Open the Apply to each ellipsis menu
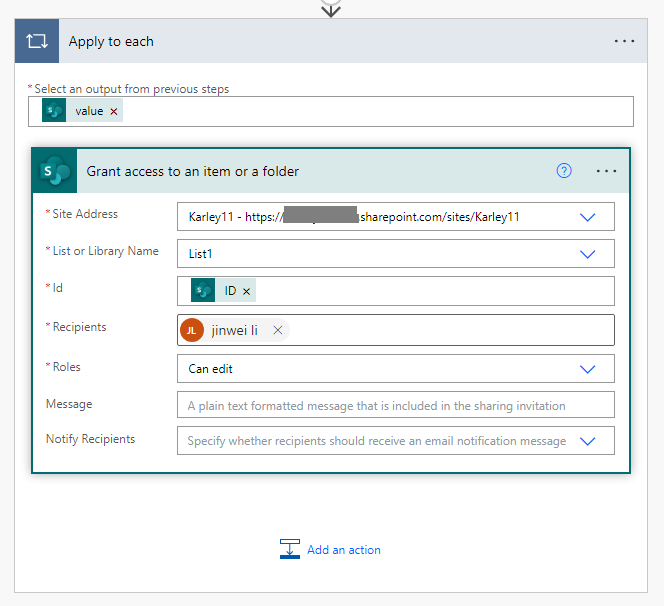Screen dimensions: 664x606 coord(624,41)
